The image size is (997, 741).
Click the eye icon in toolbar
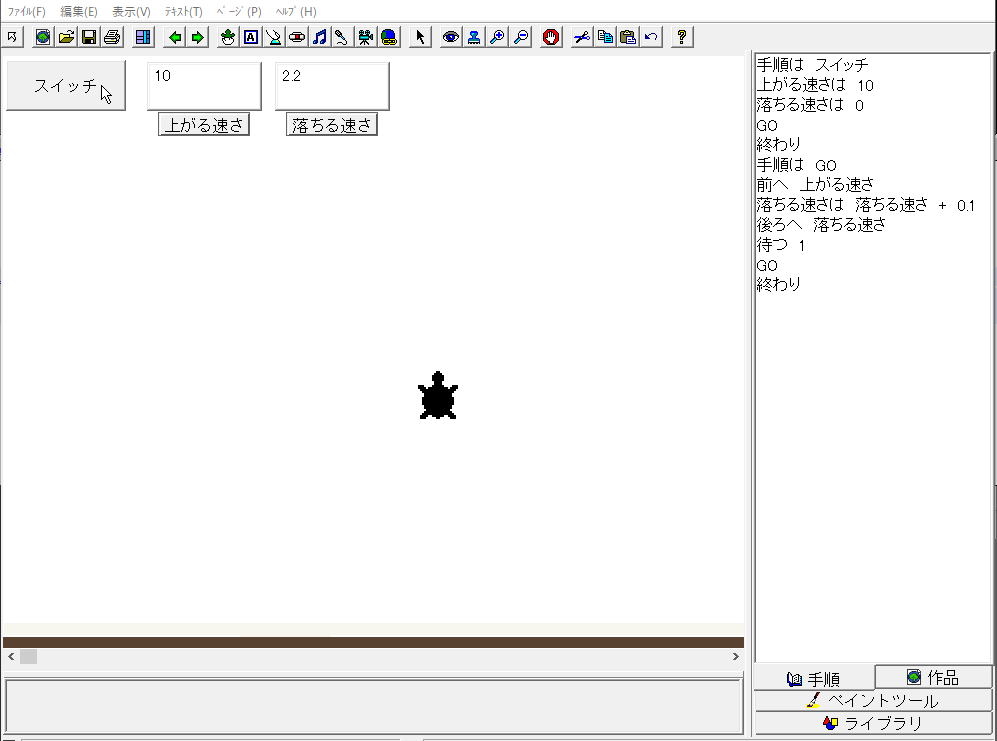[x=451, y=37]
